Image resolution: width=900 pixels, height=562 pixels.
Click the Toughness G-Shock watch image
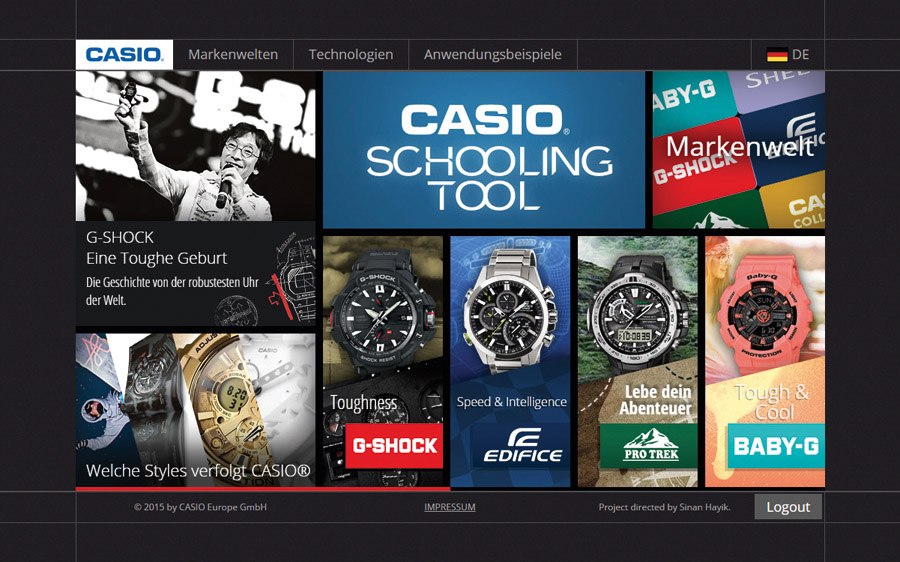click(383, 313)
